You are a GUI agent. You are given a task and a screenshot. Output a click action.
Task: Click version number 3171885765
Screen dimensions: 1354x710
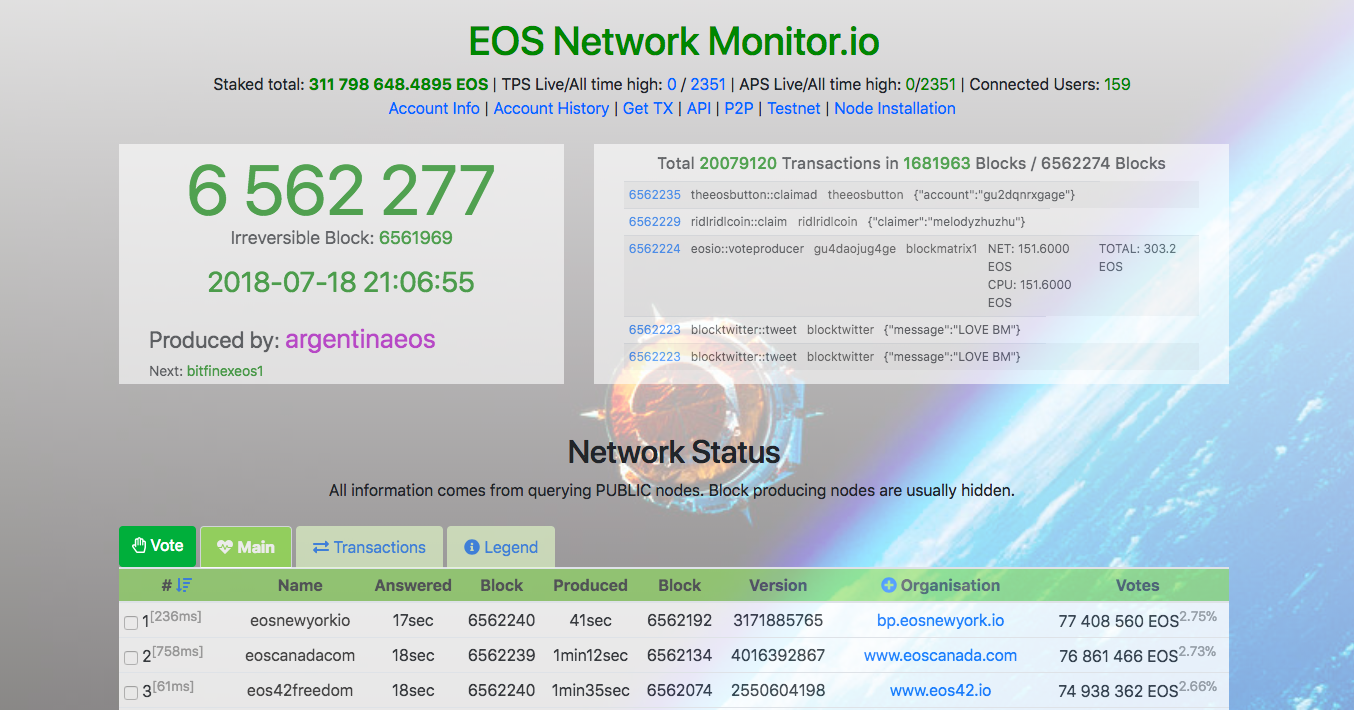[778, 620]
